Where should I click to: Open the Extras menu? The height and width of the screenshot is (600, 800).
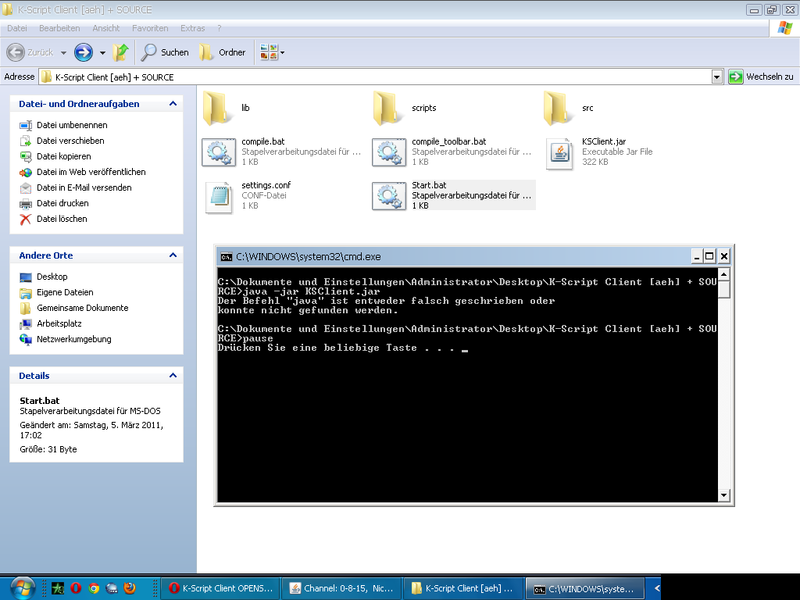(192, 28)
